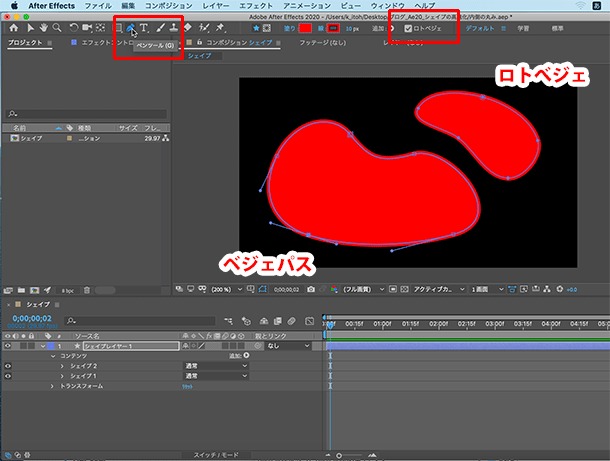Open the エフェクト menu
The image size is (610, 461).
[256, 5]
